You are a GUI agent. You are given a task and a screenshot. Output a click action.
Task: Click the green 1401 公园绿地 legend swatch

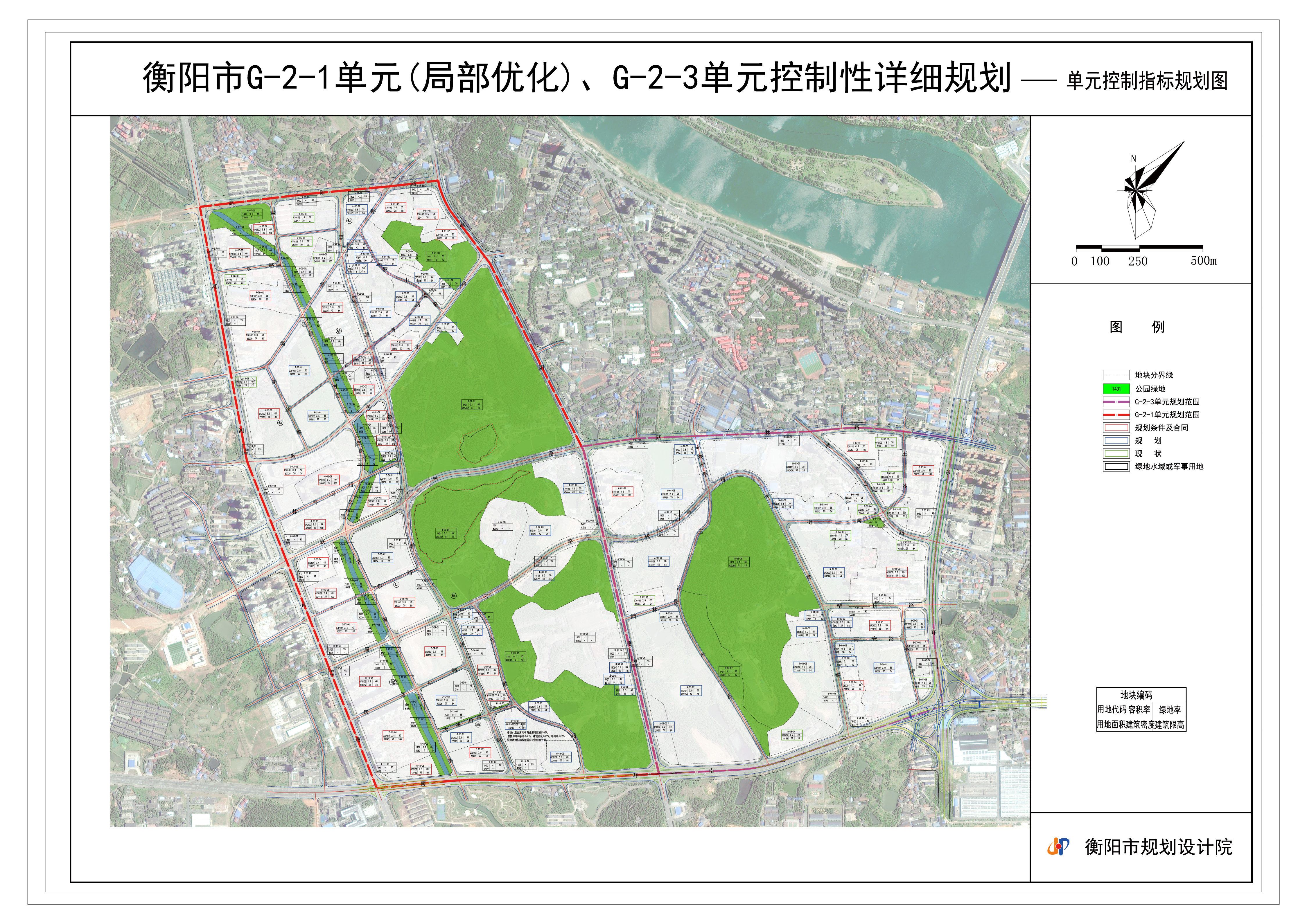tap(1116, 389)
